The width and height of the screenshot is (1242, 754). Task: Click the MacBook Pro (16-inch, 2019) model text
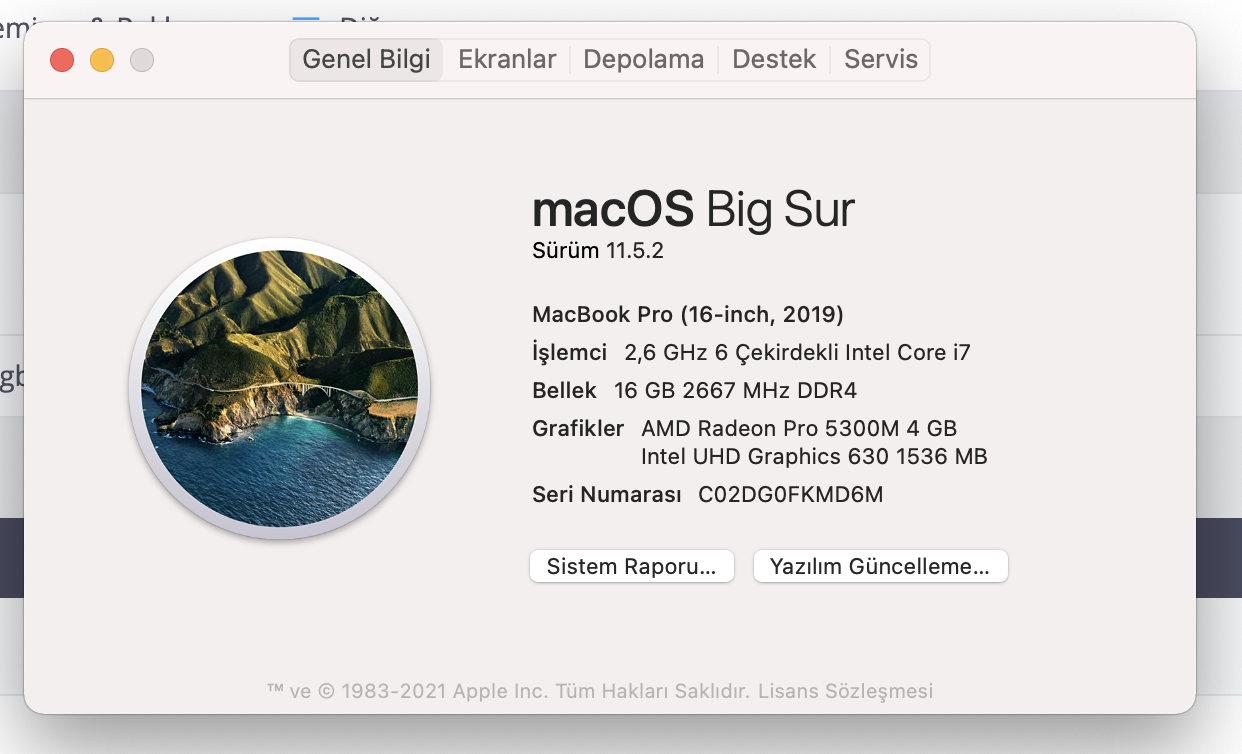688,315
